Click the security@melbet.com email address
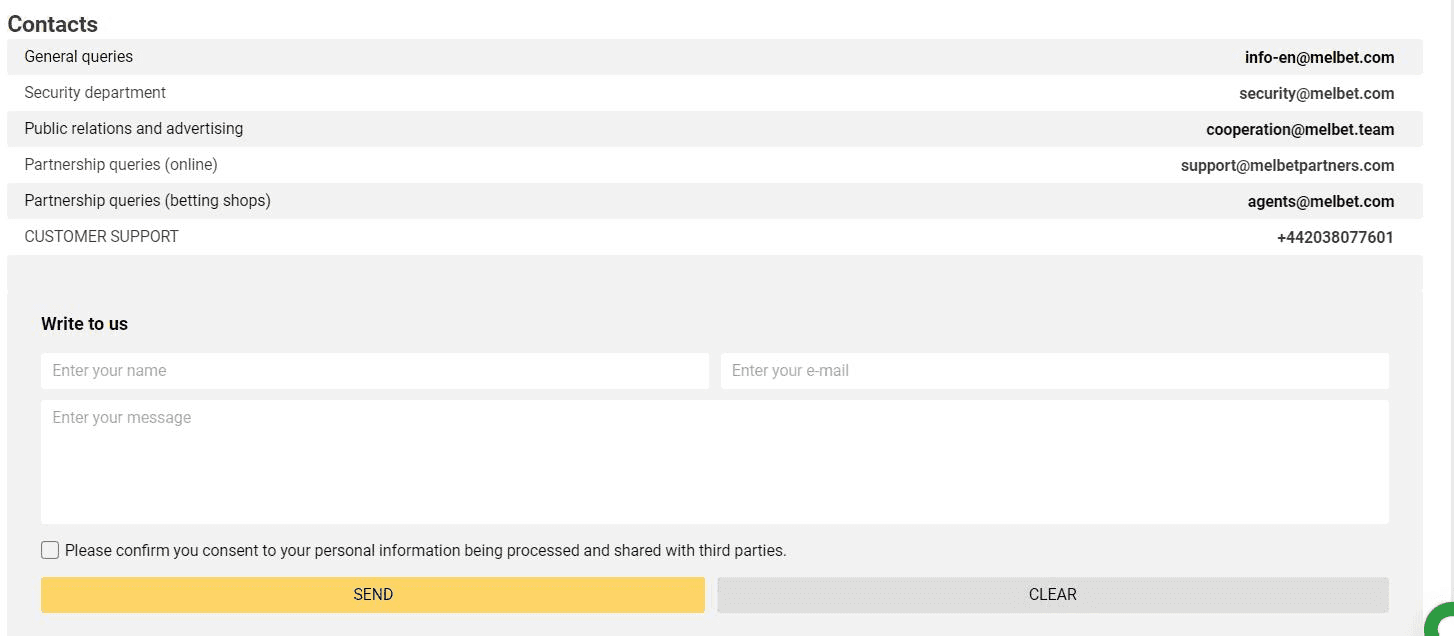Image resolution: width=1454 pixels, height=636 pixels. [x=1316, y=94]
